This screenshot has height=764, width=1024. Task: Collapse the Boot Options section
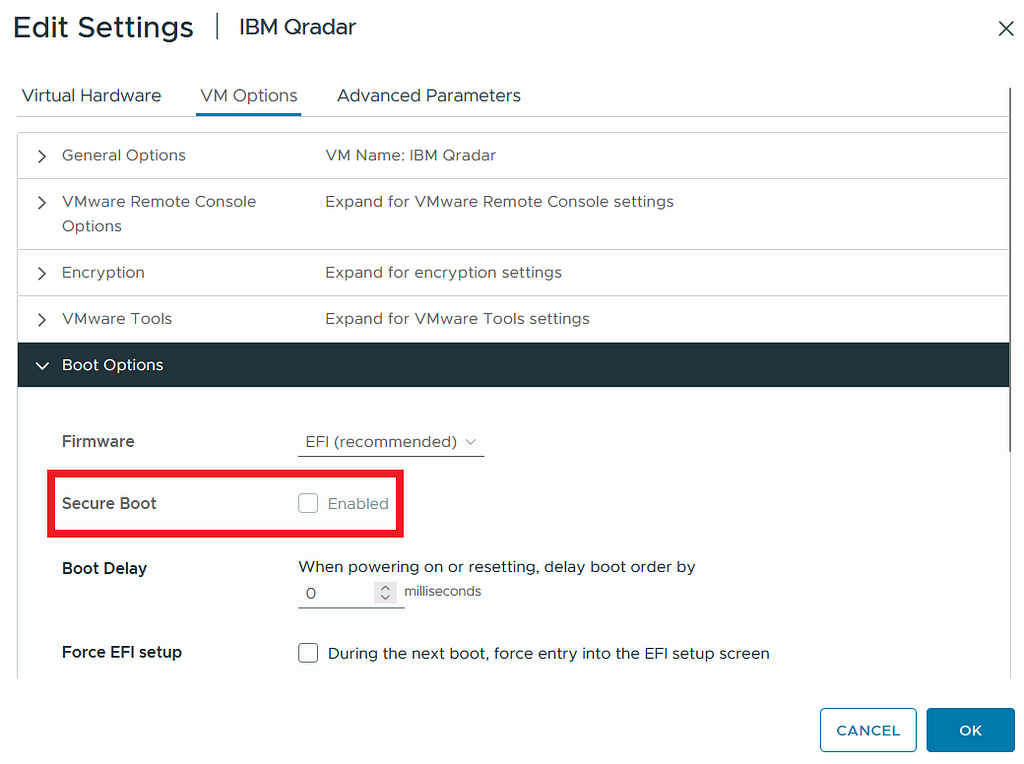pos(42,365)
